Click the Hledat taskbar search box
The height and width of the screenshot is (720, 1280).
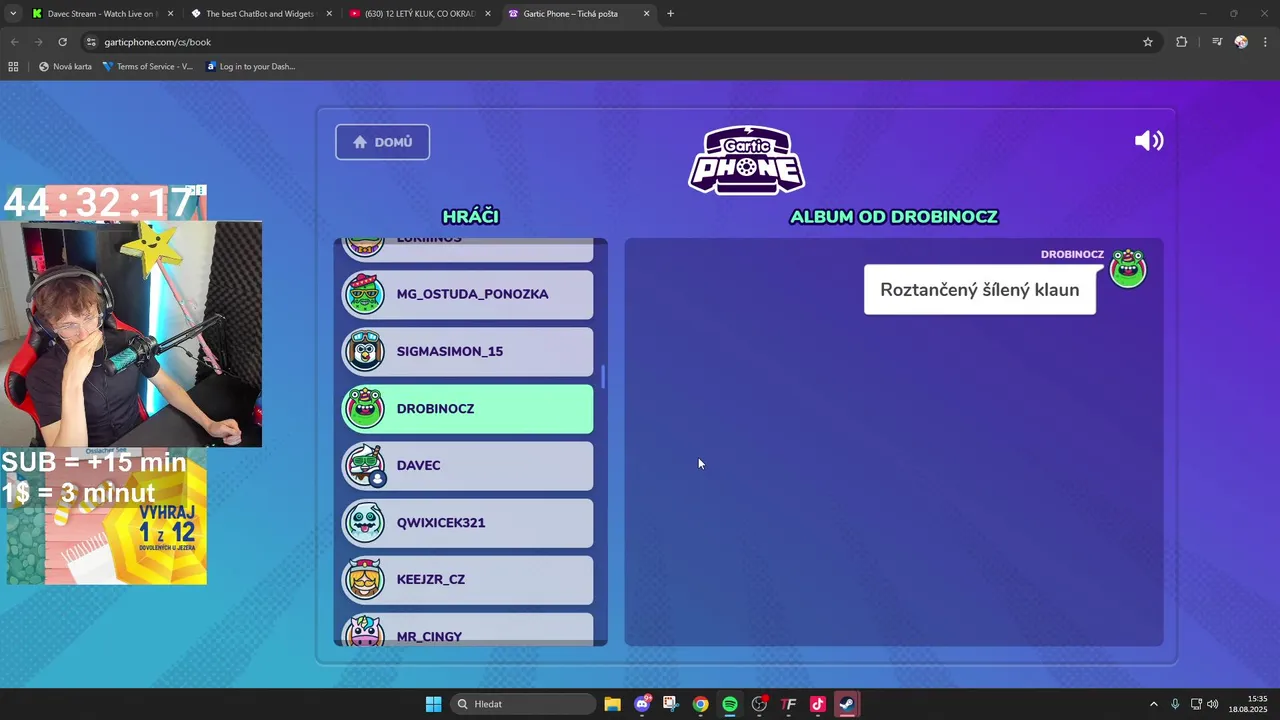pos(523,704)
